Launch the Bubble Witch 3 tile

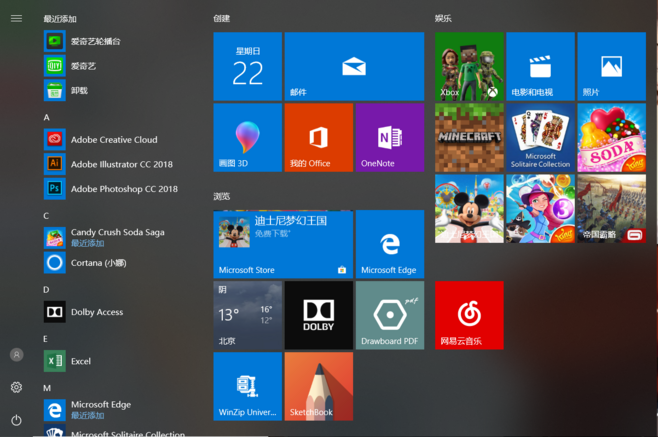[540, 209]
